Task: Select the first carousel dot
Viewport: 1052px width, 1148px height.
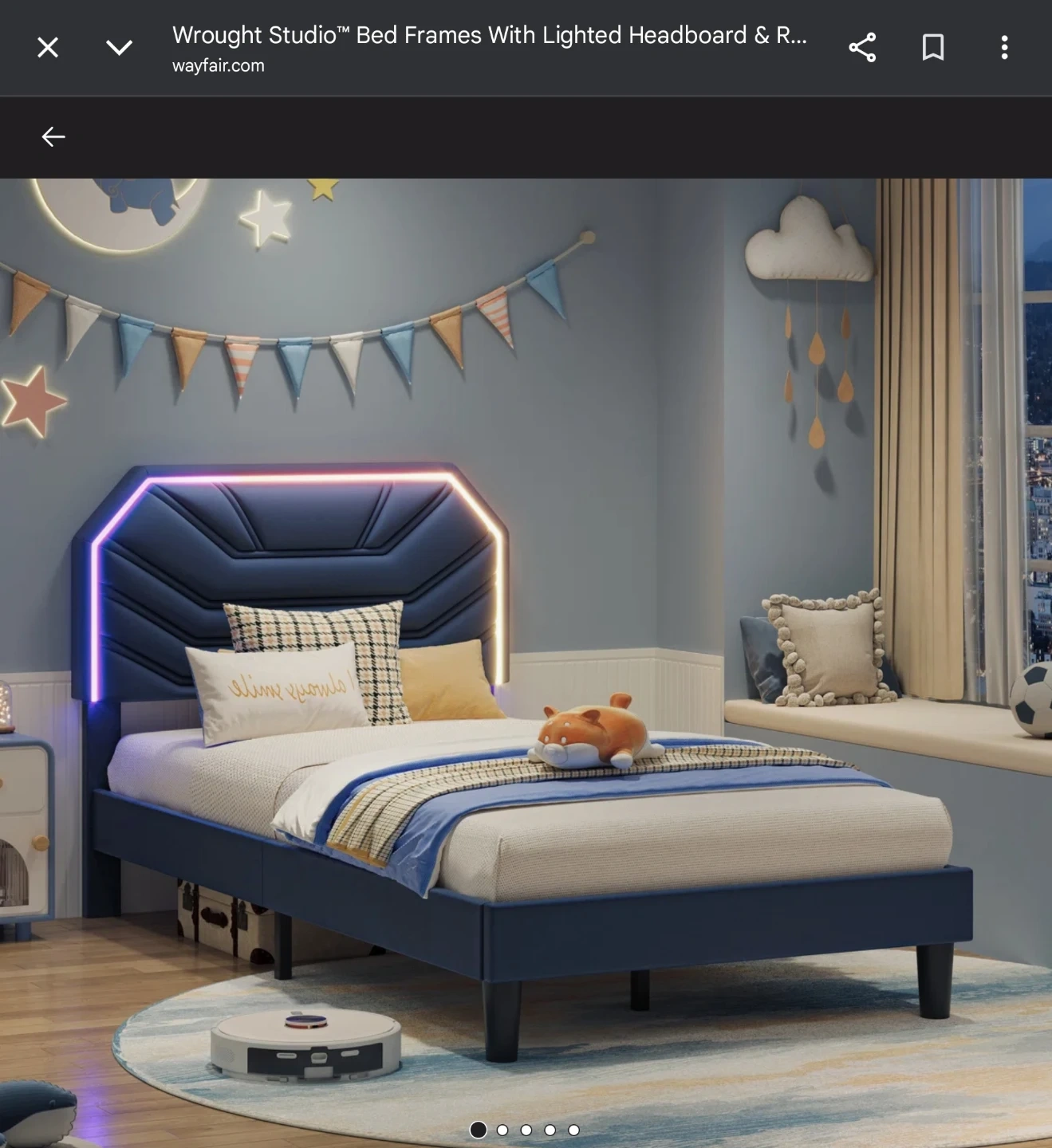Action: click(479, 1130)
